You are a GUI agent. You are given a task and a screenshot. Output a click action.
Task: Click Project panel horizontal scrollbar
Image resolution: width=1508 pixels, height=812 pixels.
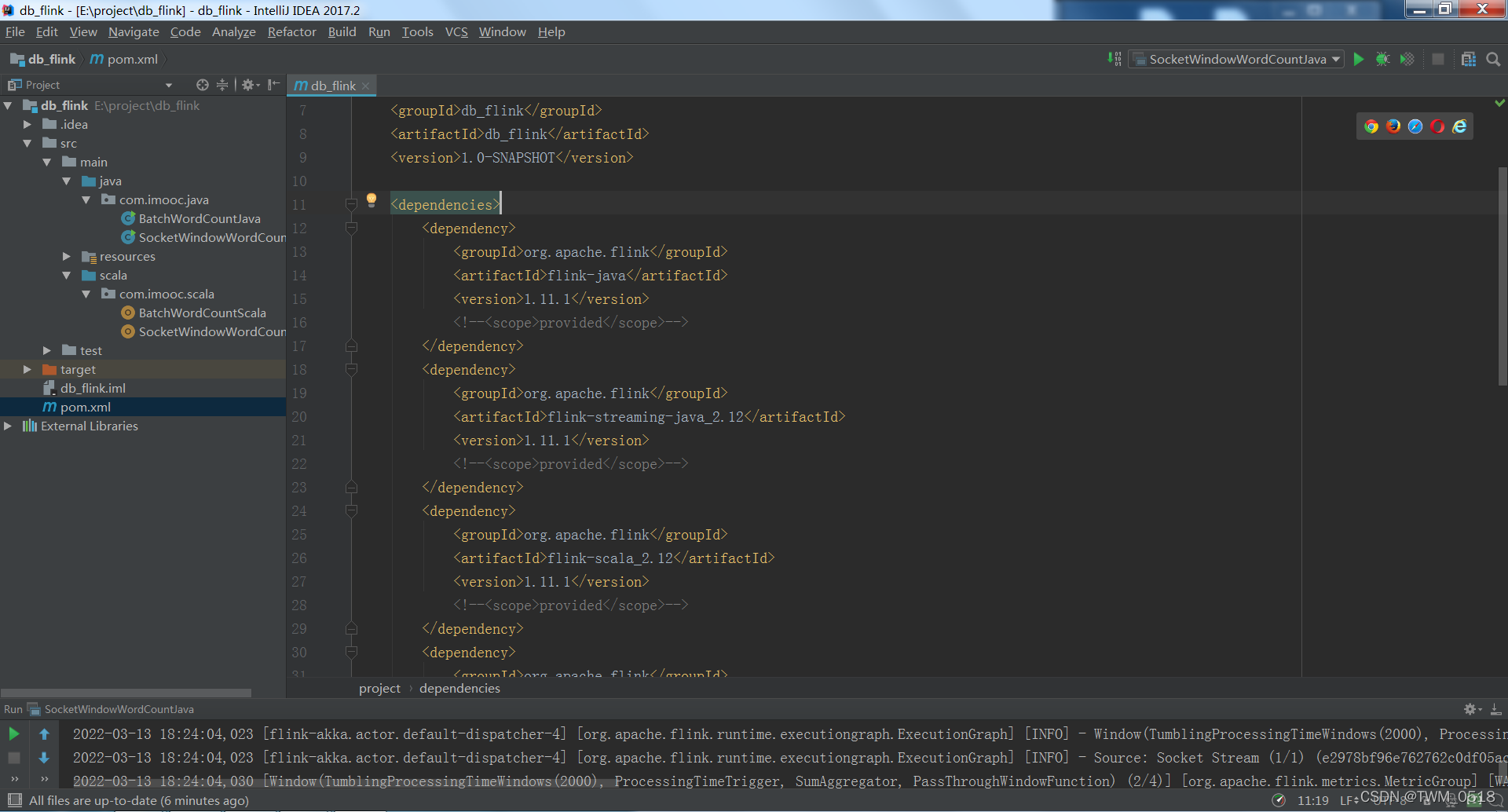126,693
